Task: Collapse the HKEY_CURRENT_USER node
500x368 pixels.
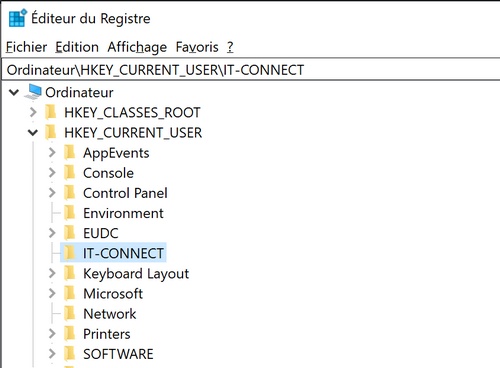Action: (x=33, y=133)
